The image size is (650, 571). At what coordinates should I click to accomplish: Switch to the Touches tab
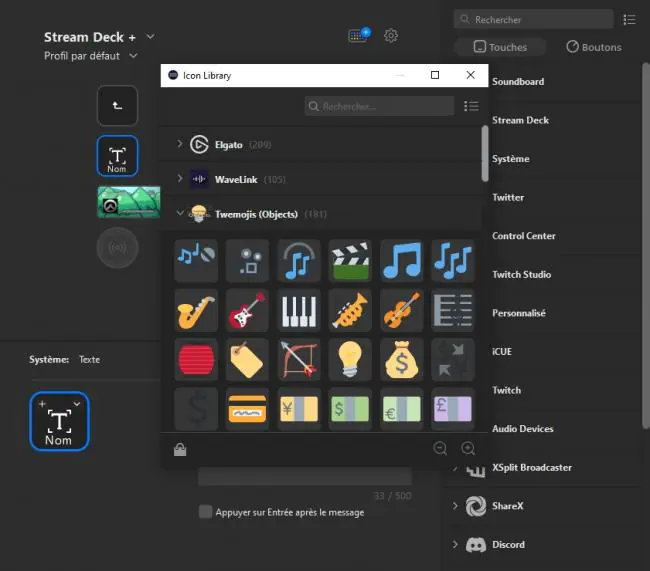[500, 47]
